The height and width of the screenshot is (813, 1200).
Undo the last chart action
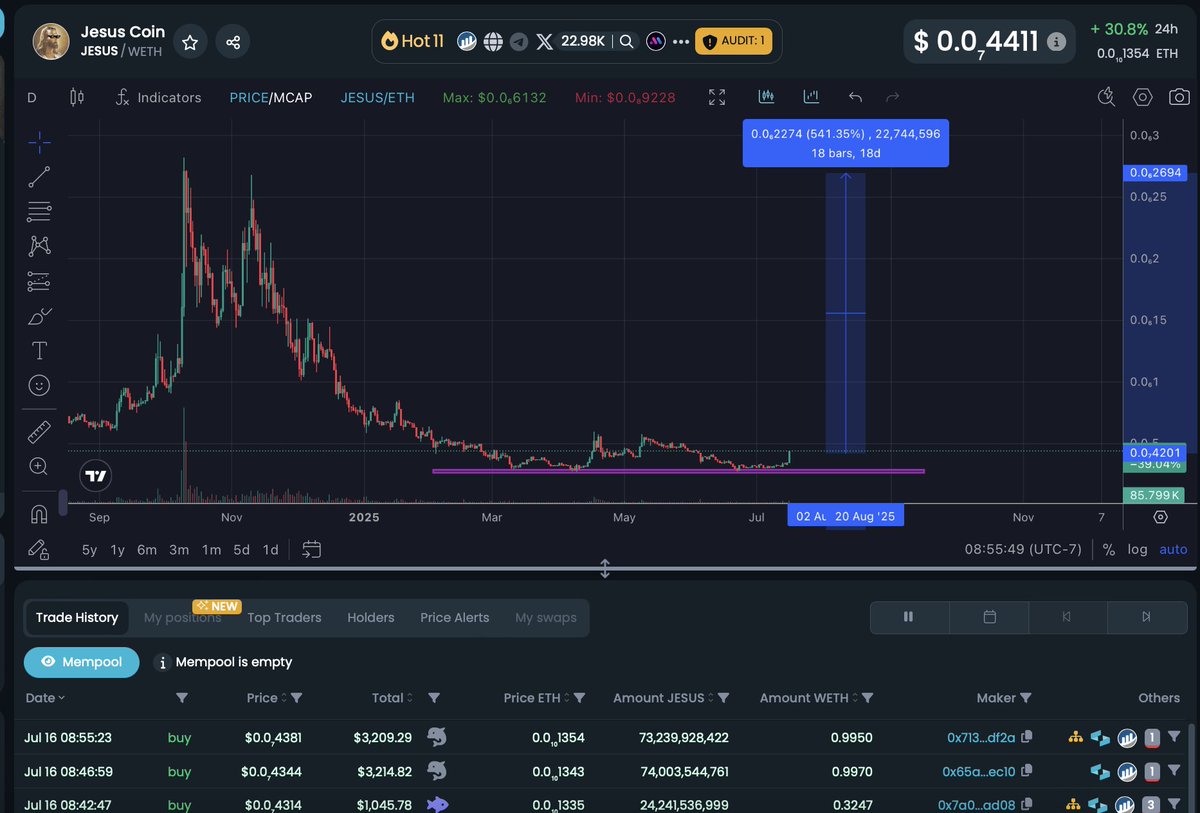[x=855, y=97]
